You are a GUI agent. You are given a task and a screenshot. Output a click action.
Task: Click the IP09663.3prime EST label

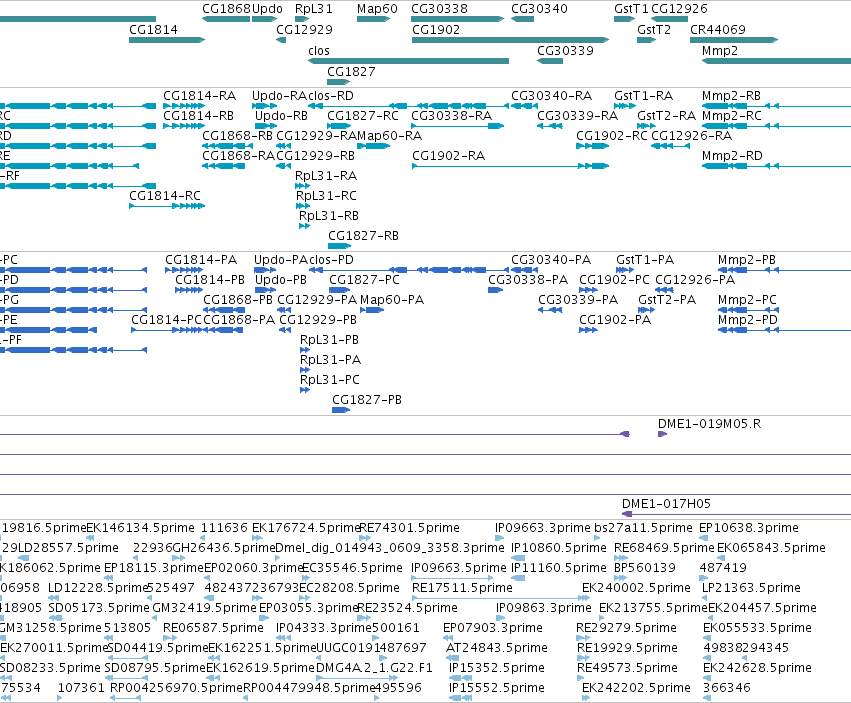543,528
